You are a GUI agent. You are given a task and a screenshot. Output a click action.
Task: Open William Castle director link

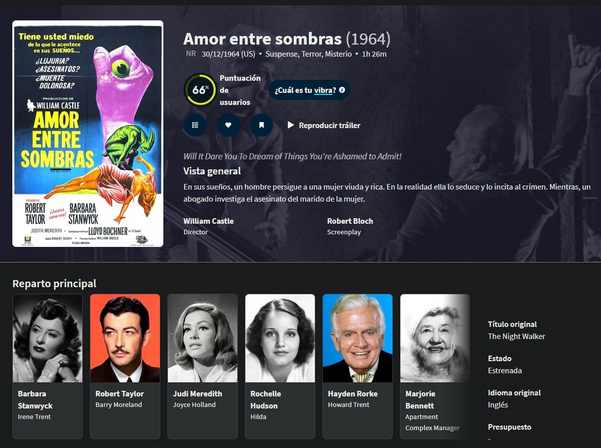pyautogui.click(x=208, y=221)
